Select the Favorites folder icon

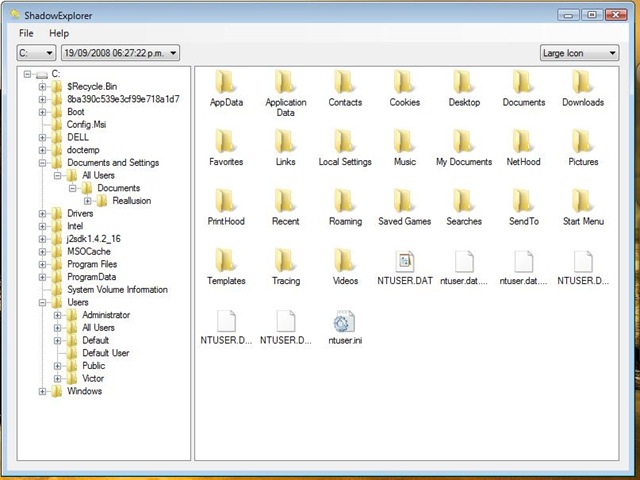coord(226,141)
